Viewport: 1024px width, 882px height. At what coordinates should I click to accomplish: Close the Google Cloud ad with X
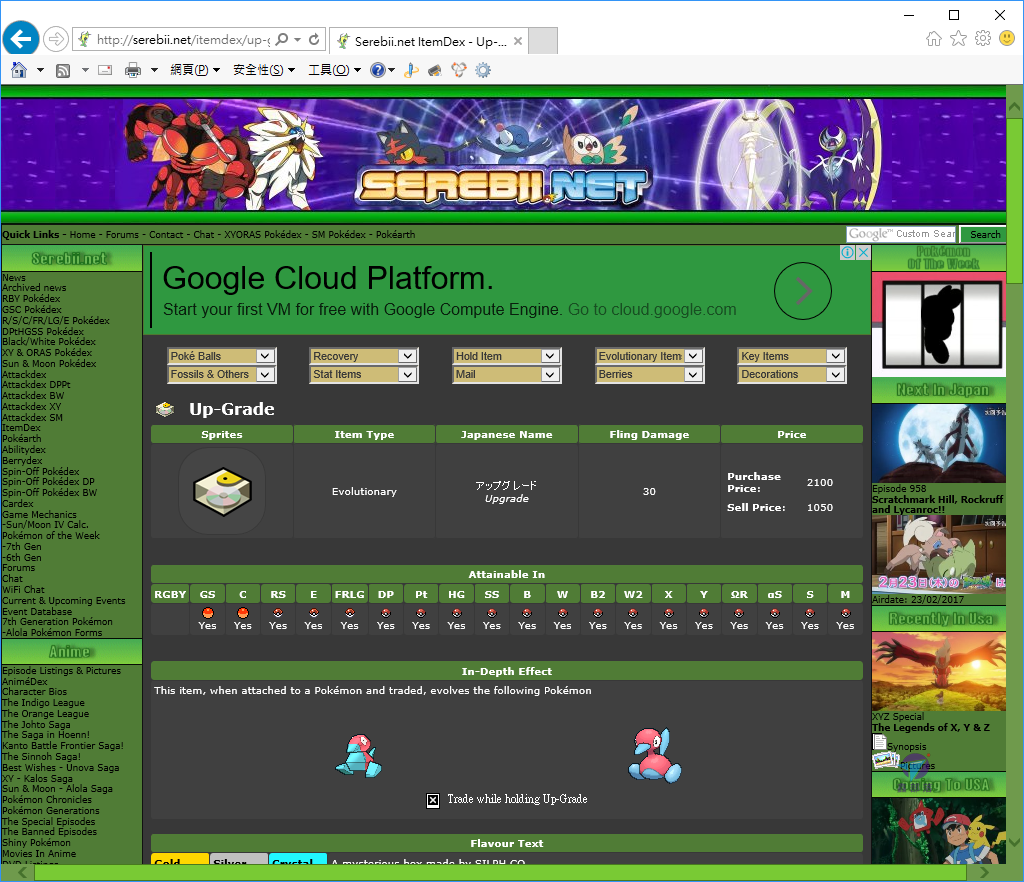863,253
